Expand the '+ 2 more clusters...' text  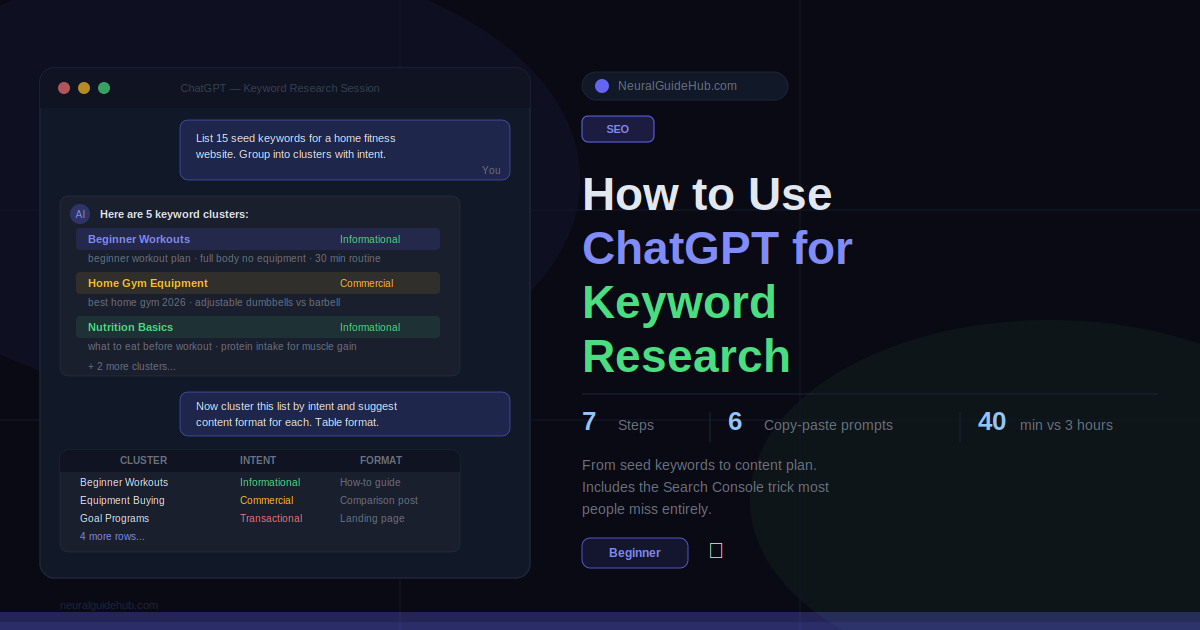coord(131,366)
